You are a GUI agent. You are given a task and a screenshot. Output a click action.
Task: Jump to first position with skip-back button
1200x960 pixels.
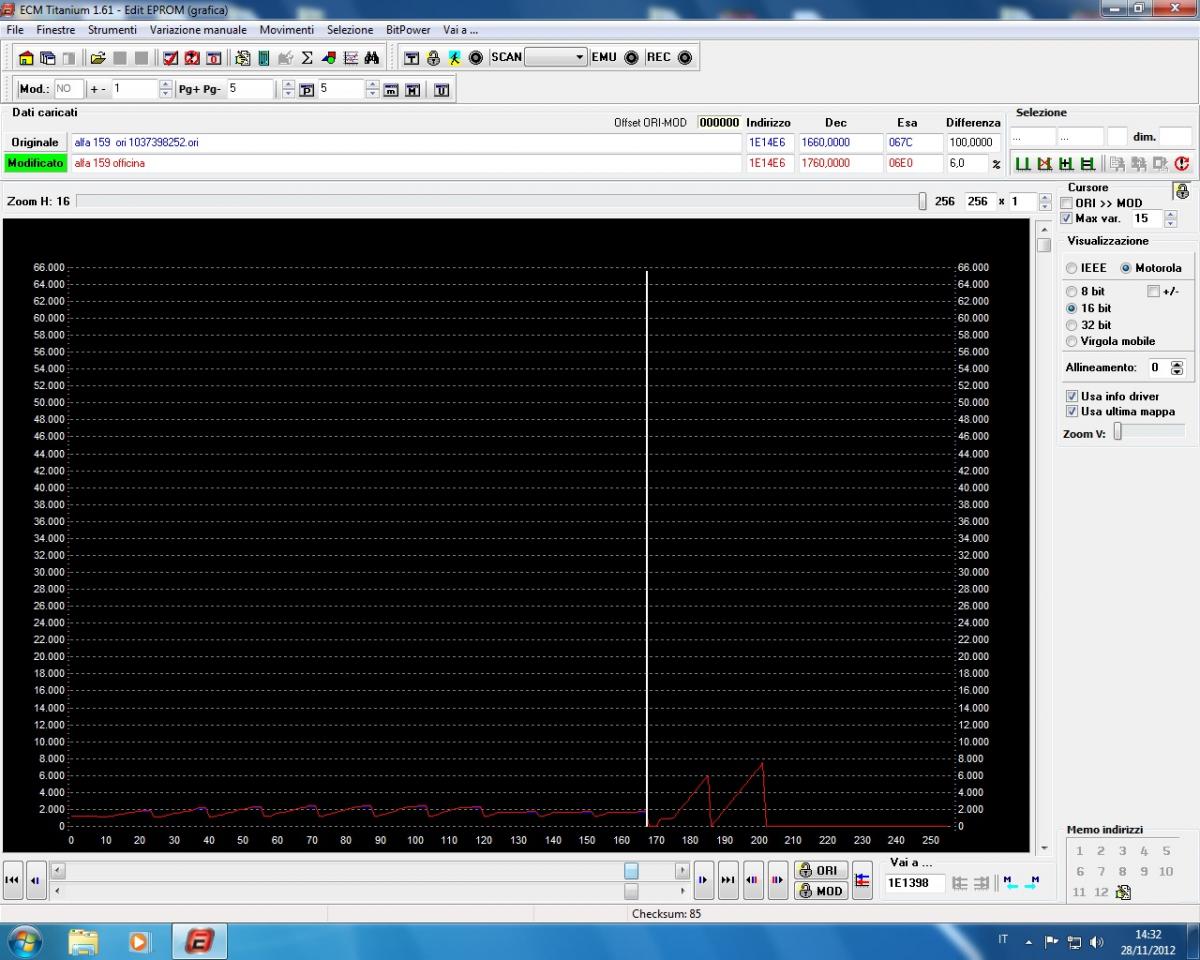(13, 880)
